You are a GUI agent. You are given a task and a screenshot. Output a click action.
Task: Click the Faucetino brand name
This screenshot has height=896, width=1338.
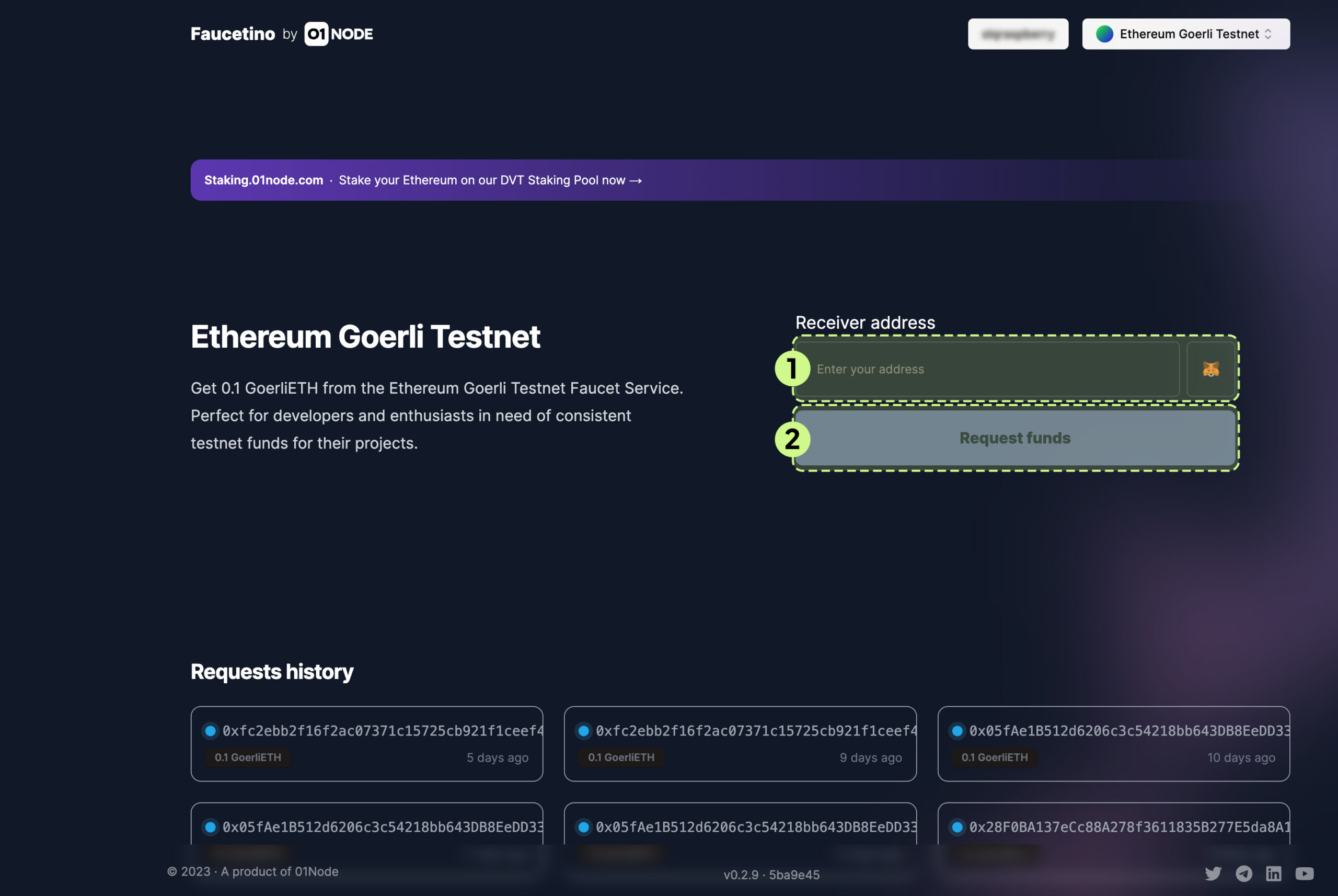point(233,33)
